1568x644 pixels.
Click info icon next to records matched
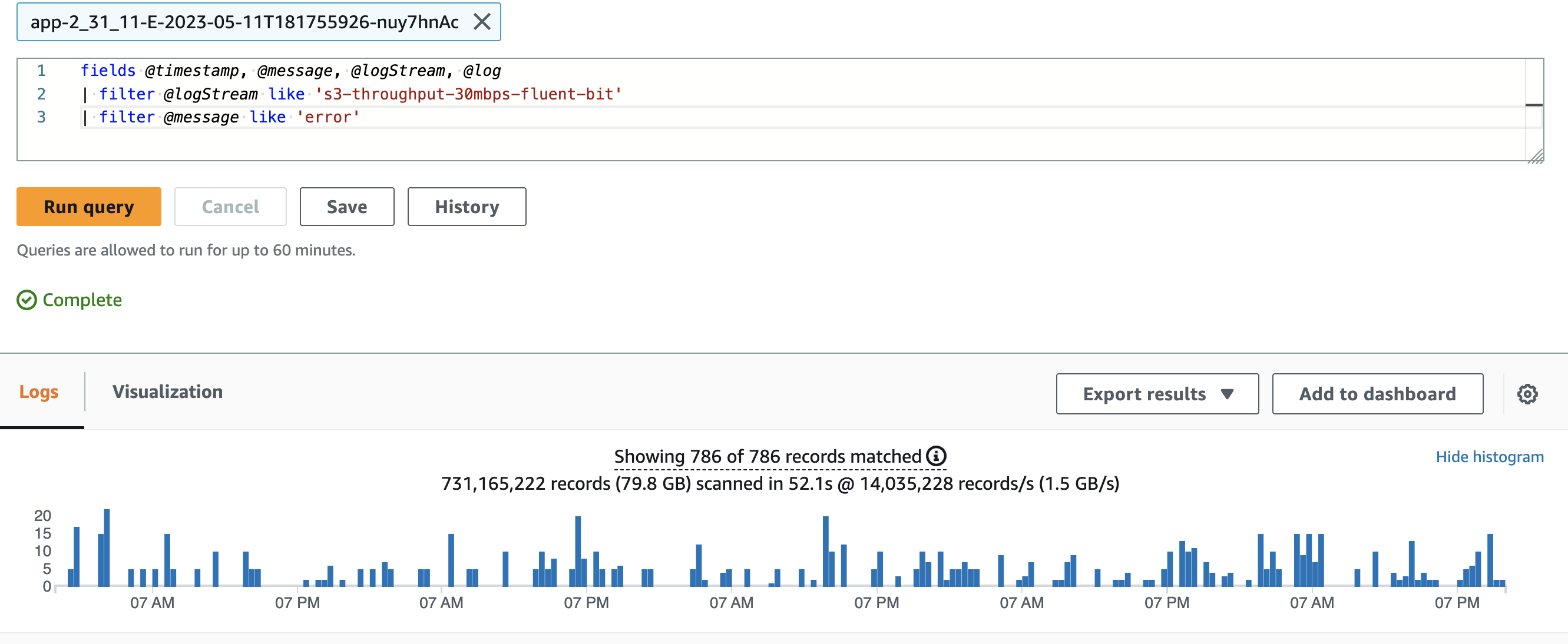936,456
